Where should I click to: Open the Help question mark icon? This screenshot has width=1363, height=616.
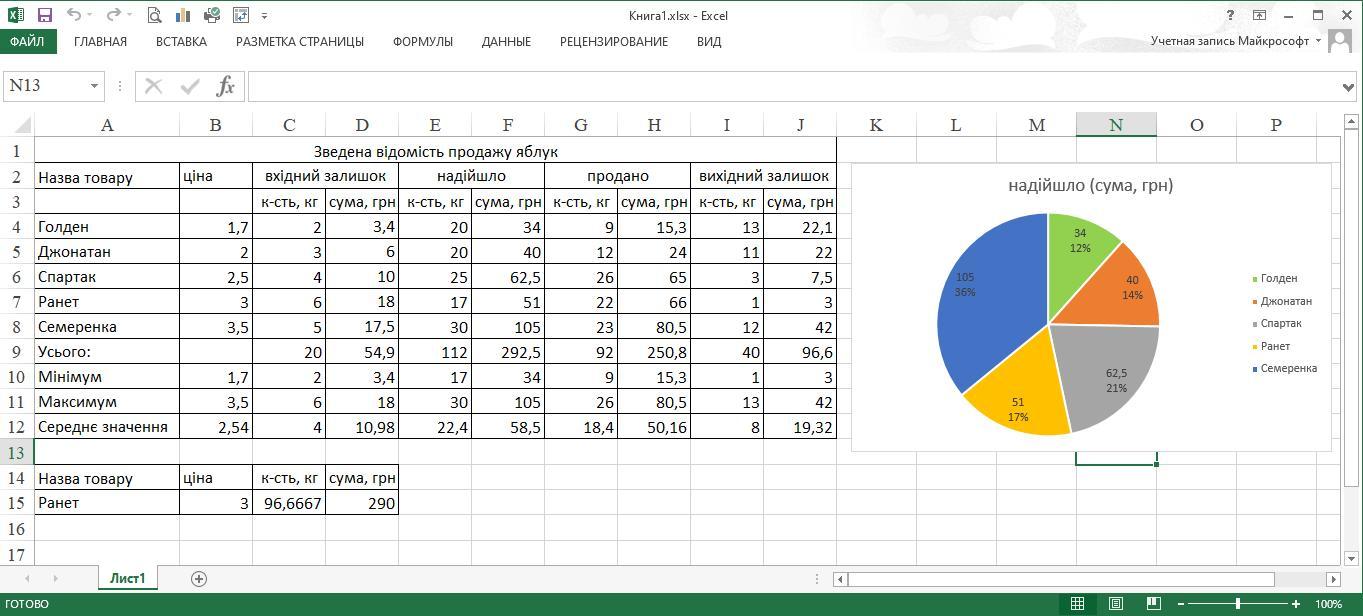(x=1230, y=15)
